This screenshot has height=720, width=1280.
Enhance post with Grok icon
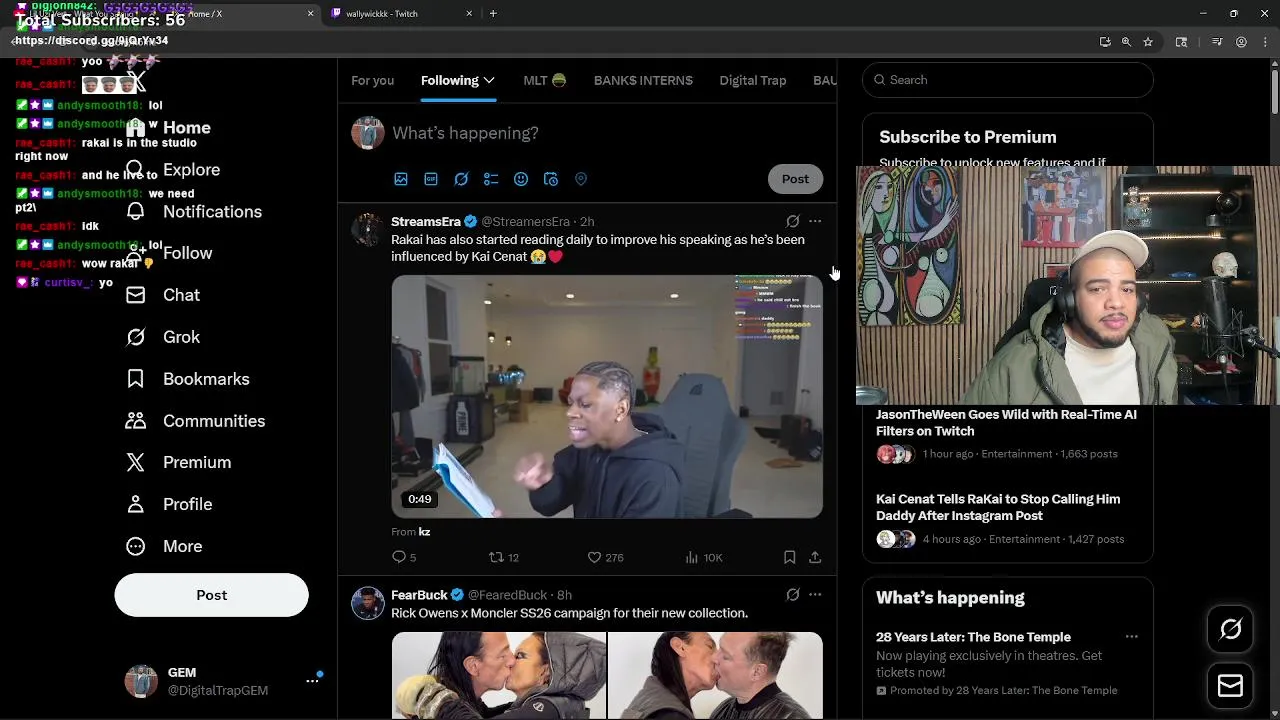click(461, 179)
